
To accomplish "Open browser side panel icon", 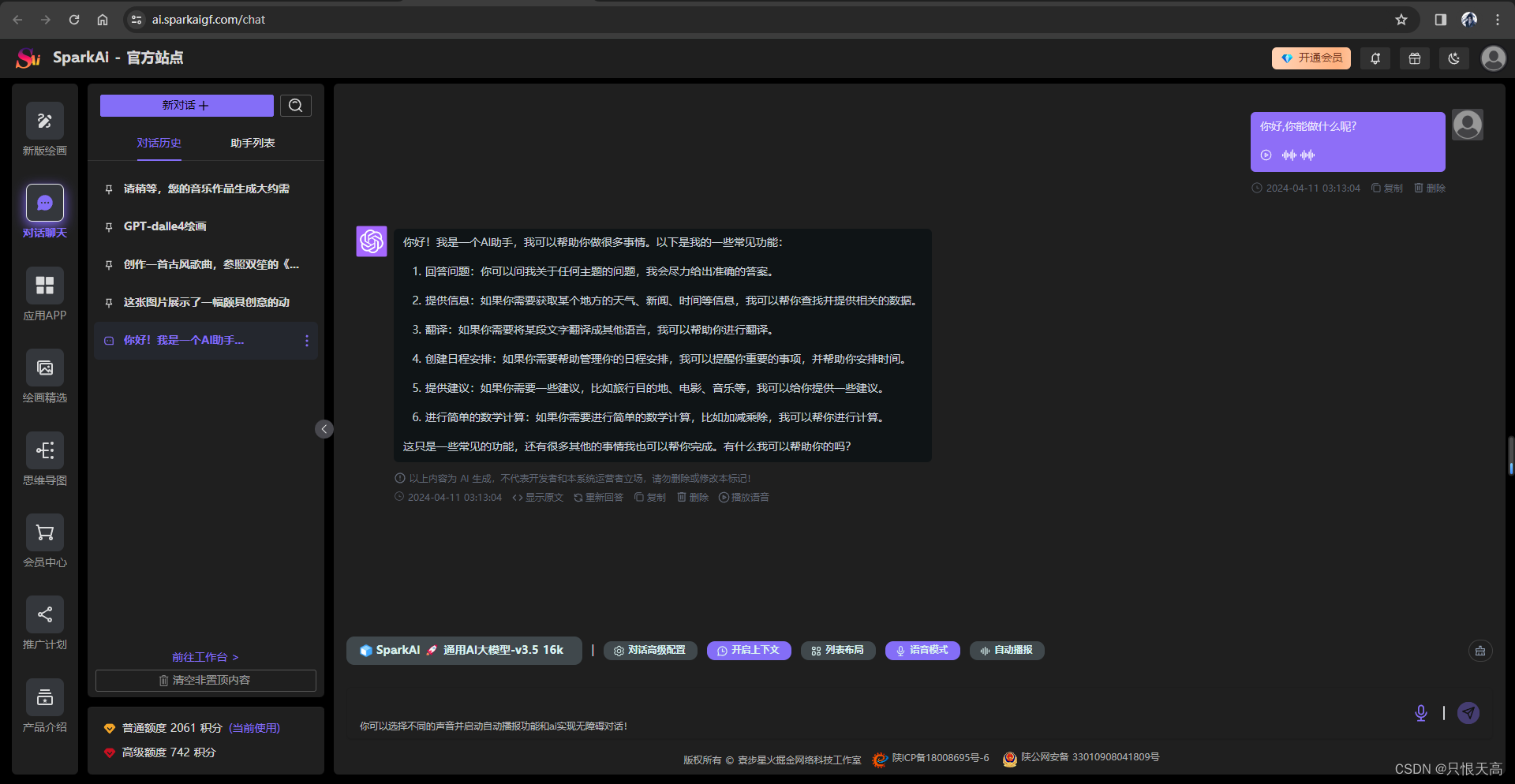I will [x=1441, y=20].
